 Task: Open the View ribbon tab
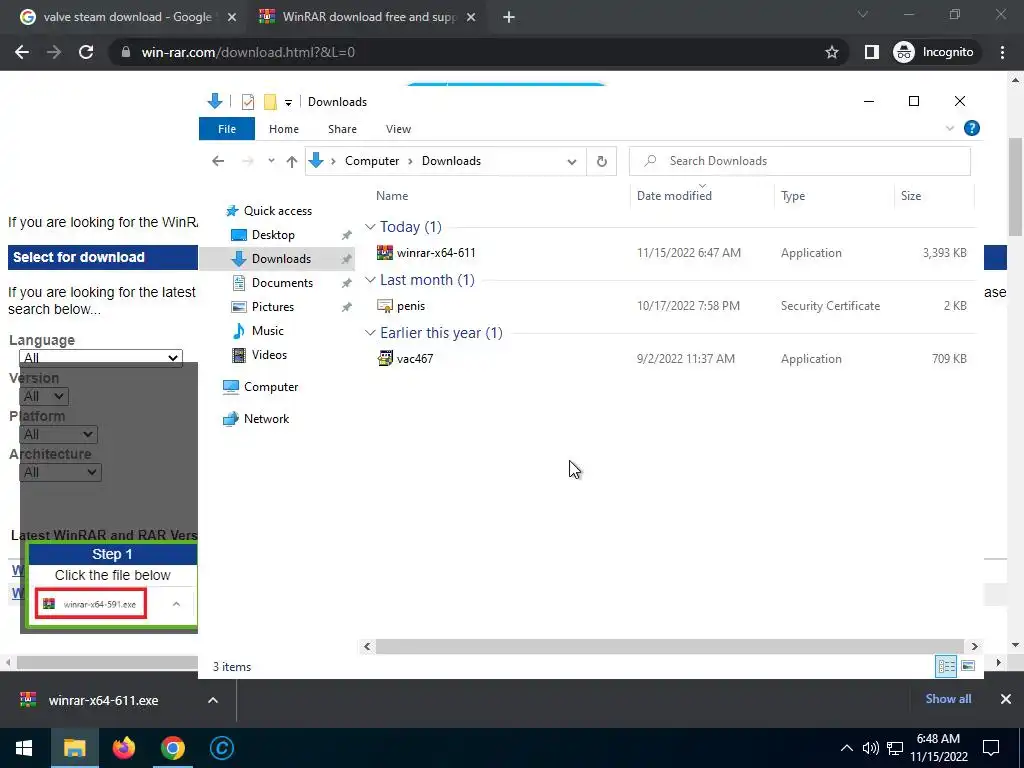pyautogui.click(x=398, y=129)
